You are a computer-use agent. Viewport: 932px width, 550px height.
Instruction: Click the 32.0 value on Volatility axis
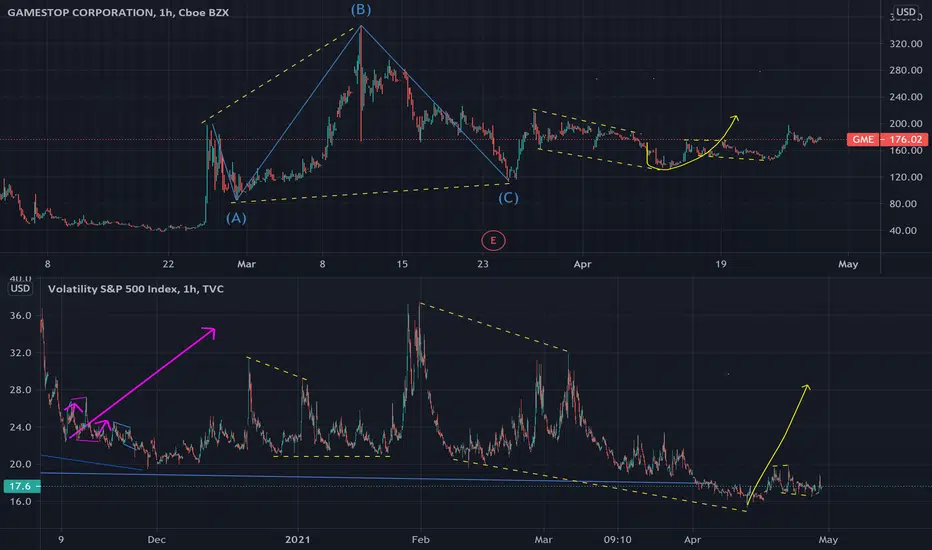point(20,353)
